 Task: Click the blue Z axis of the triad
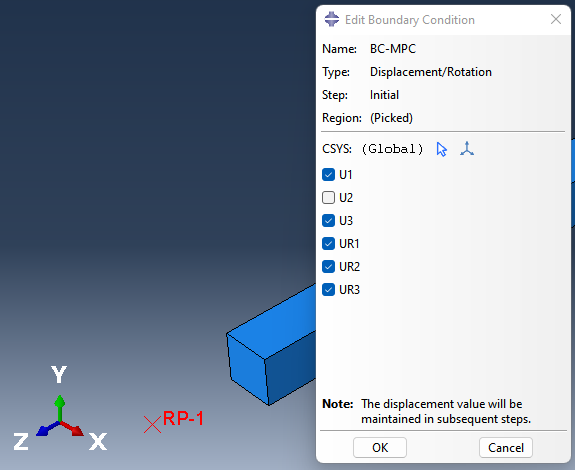[47, 429]
